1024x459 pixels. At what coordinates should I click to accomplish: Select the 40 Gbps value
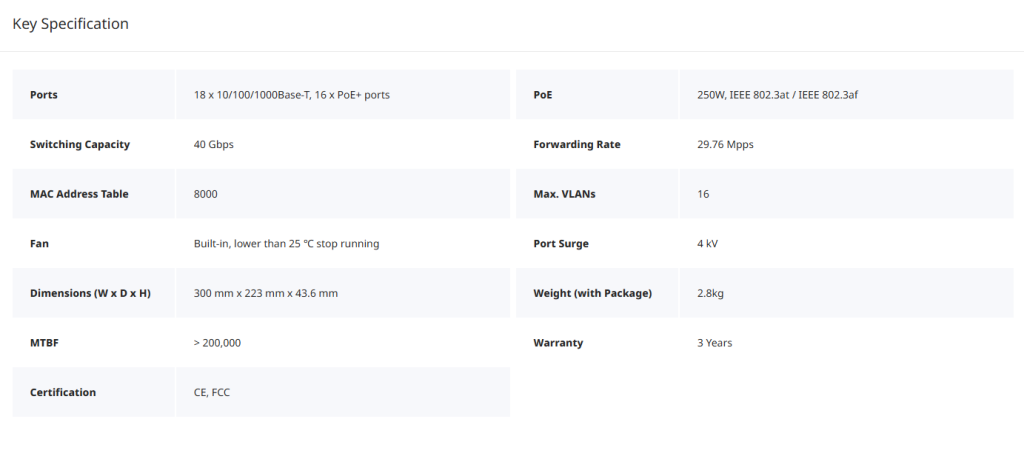pos(213,144)
